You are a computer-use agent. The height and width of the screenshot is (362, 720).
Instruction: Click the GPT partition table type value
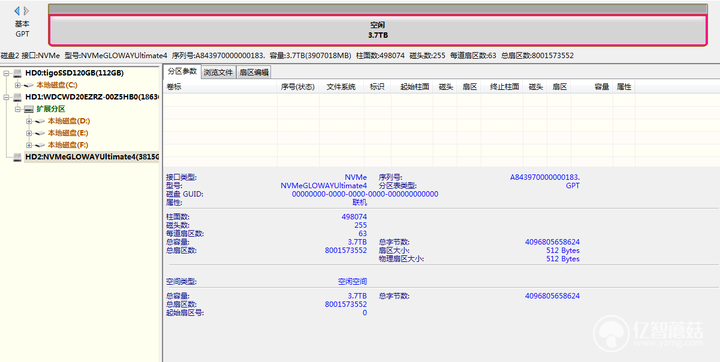(x=573, y=186)
